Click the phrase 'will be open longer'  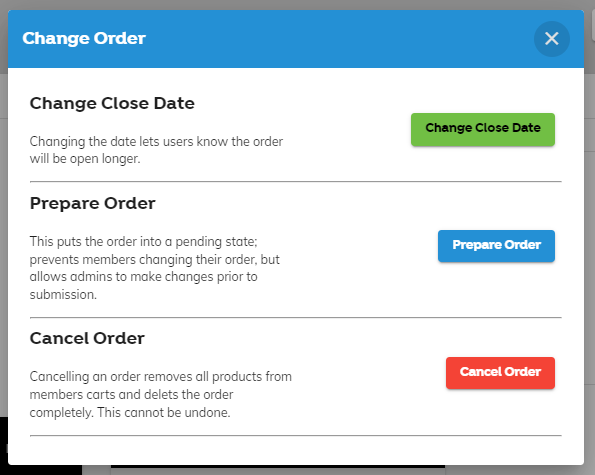(x=85, y=159)
